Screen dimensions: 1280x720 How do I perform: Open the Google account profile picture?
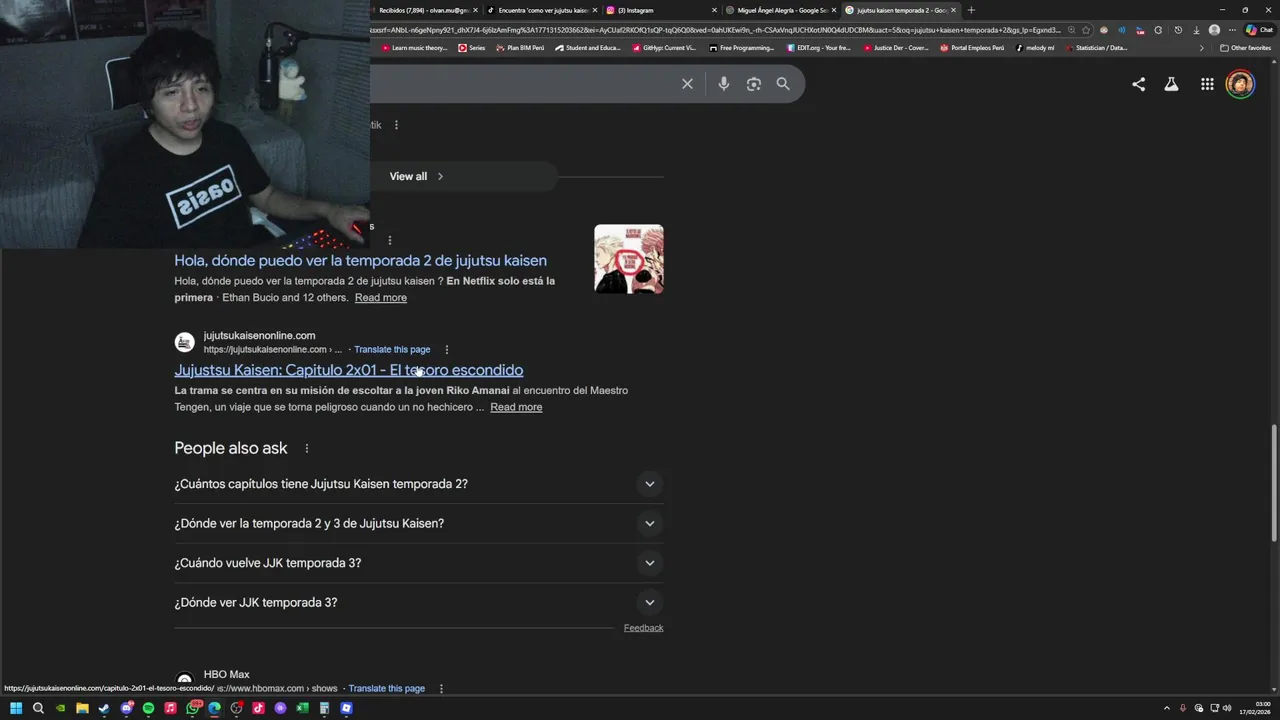[1240, 84]
